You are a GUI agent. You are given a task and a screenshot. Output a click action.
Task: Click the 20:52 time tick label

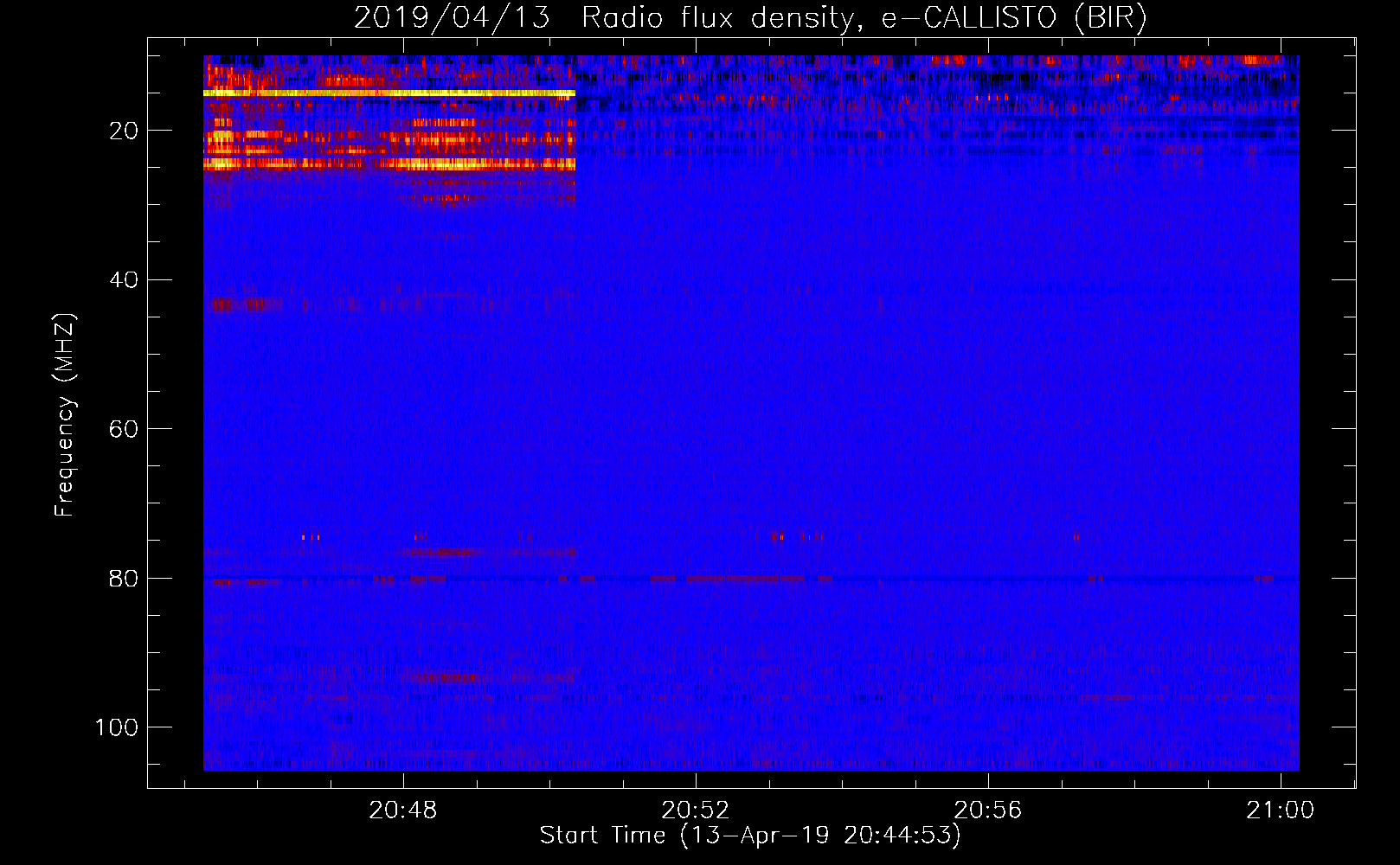pos(696,811)
